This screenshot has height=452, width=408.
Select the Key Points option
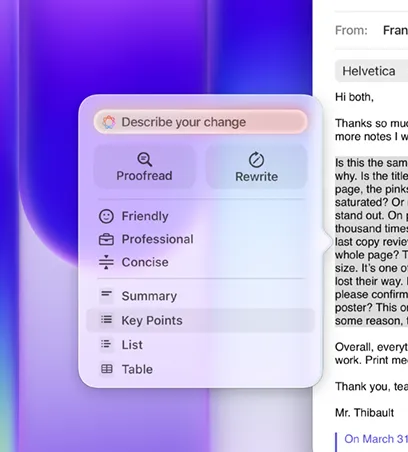click(x=200, y=320)
